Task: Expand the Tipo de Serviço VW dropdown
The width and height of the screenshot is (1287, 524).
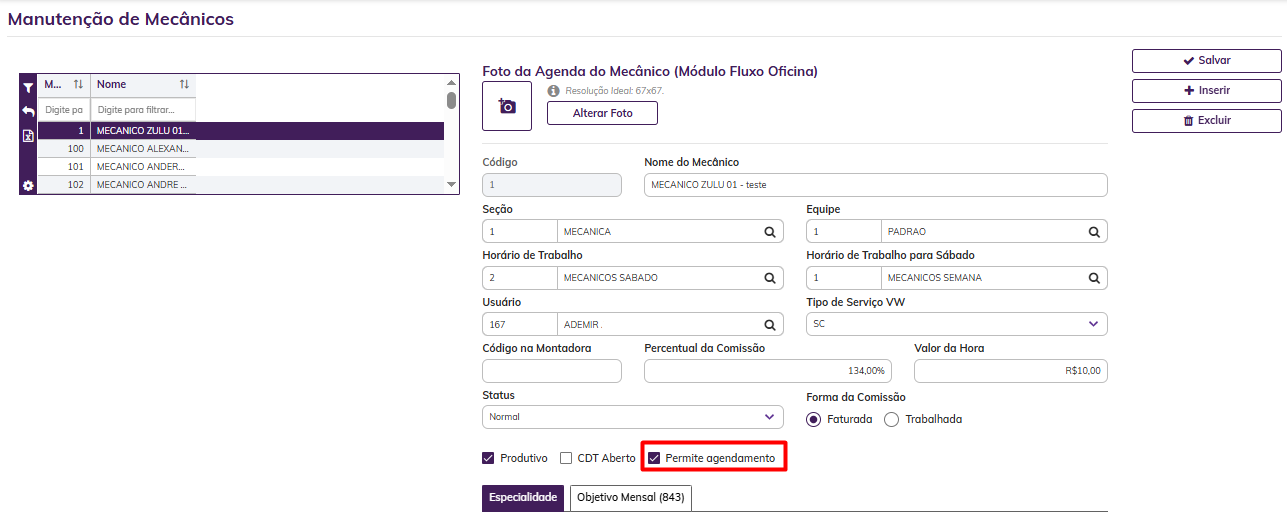Action: pos(1092,324)
